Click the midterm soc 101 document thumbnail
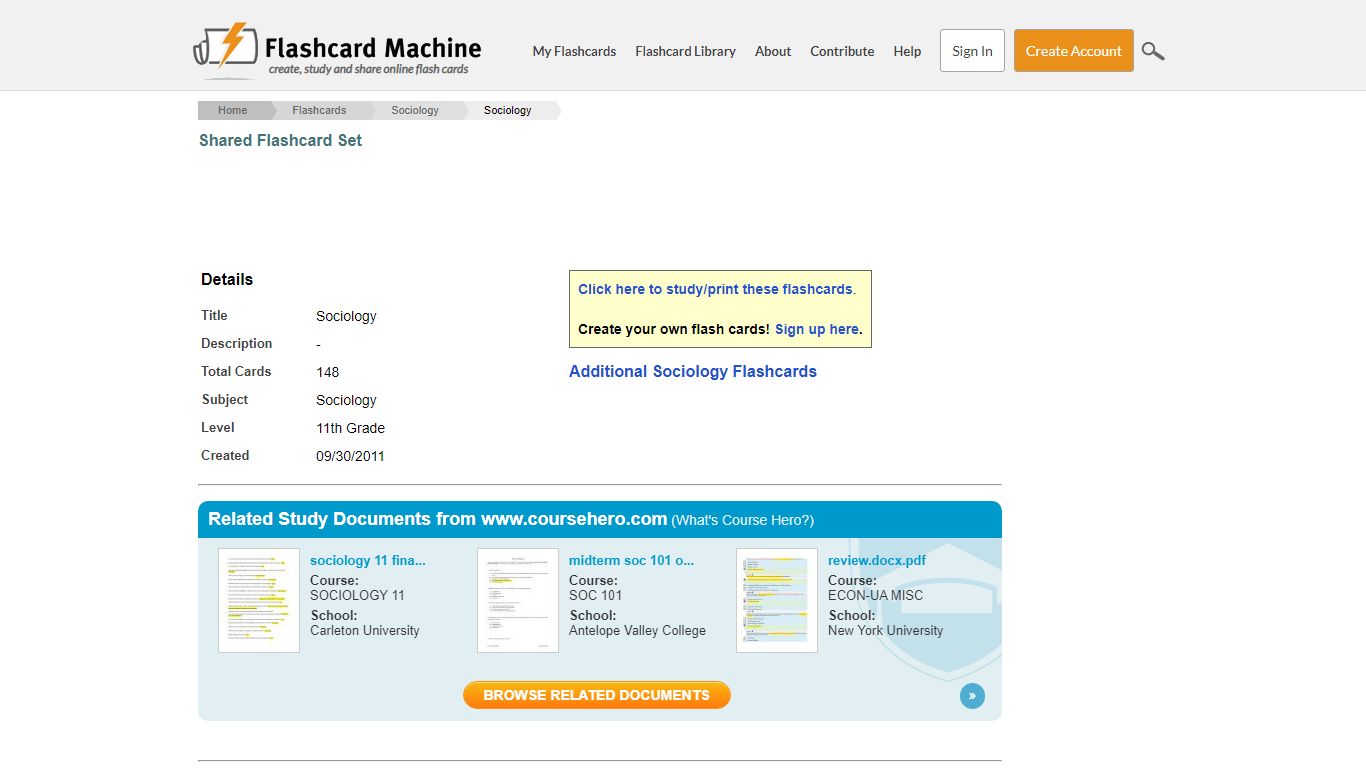 point(518,600)
